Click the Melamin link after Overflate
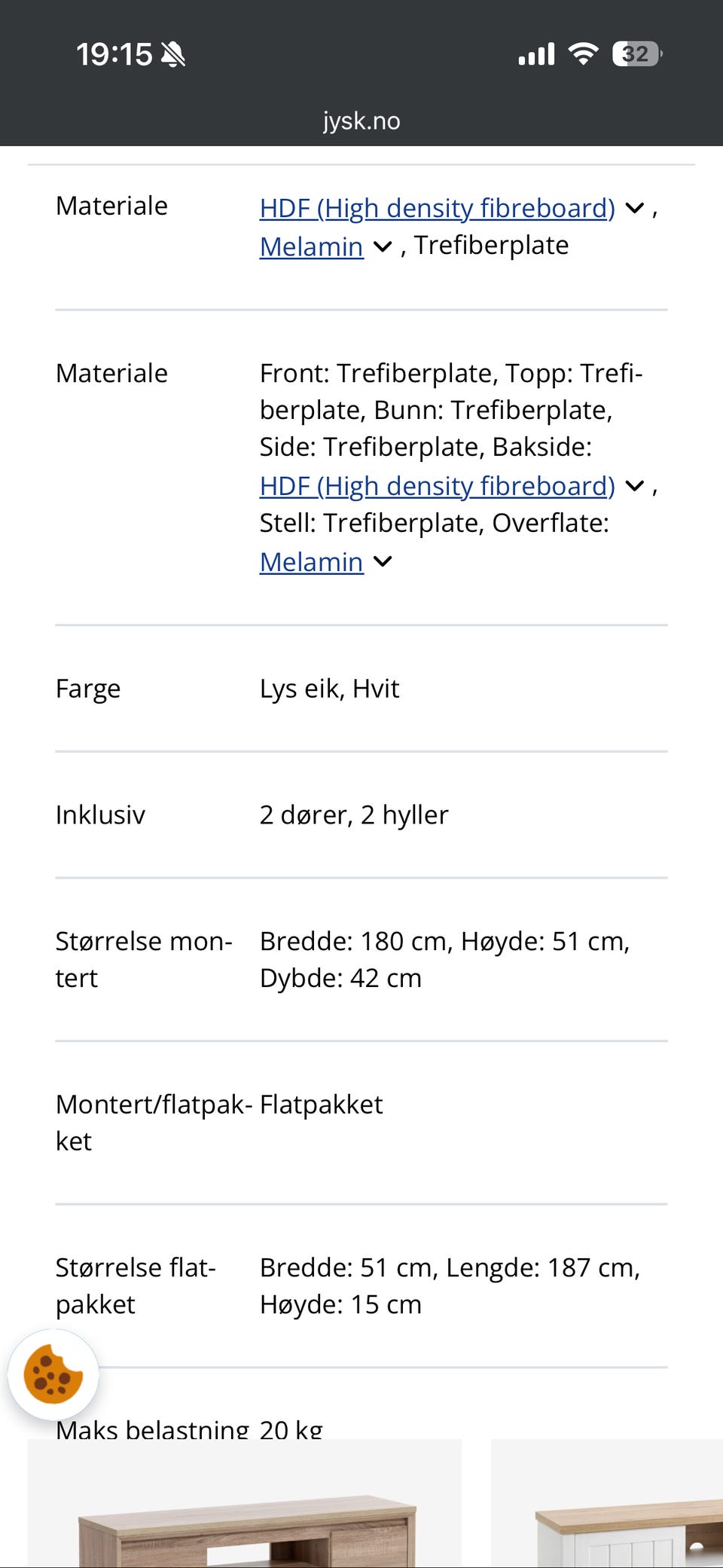 tap(310, 561)
